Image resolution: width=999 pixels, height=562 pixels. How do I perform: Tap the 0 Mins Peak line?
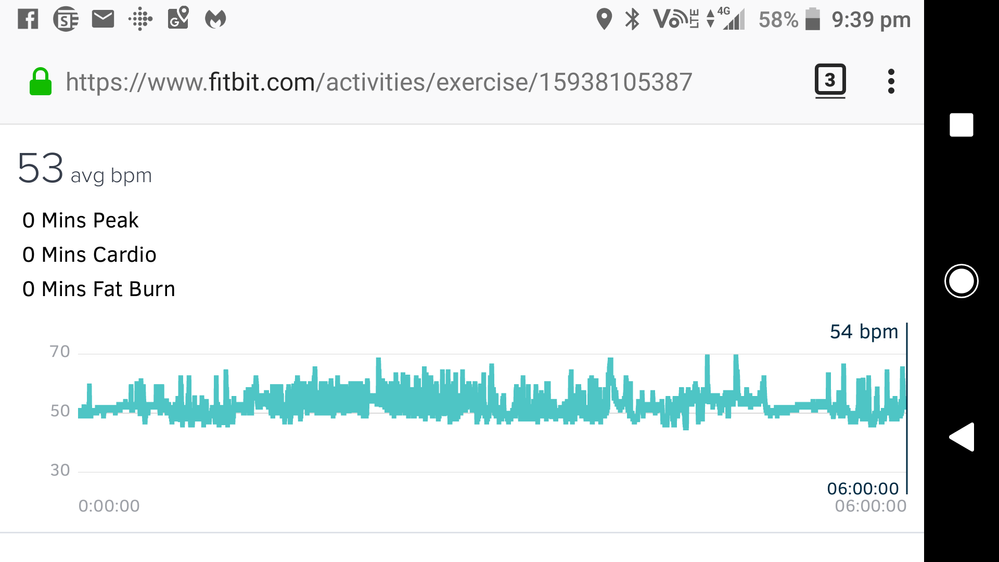pos(80,220)
